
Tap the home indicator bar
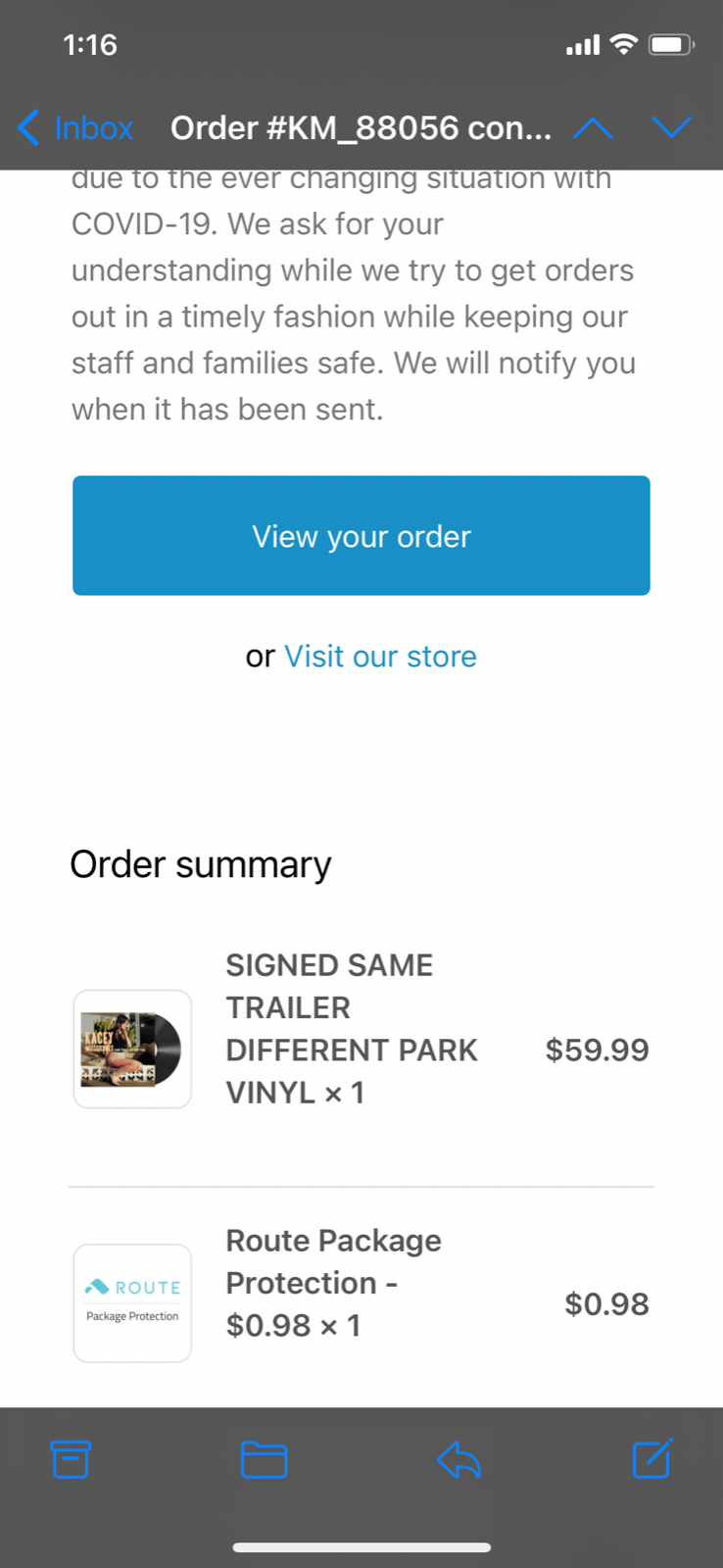(361, 1548)
